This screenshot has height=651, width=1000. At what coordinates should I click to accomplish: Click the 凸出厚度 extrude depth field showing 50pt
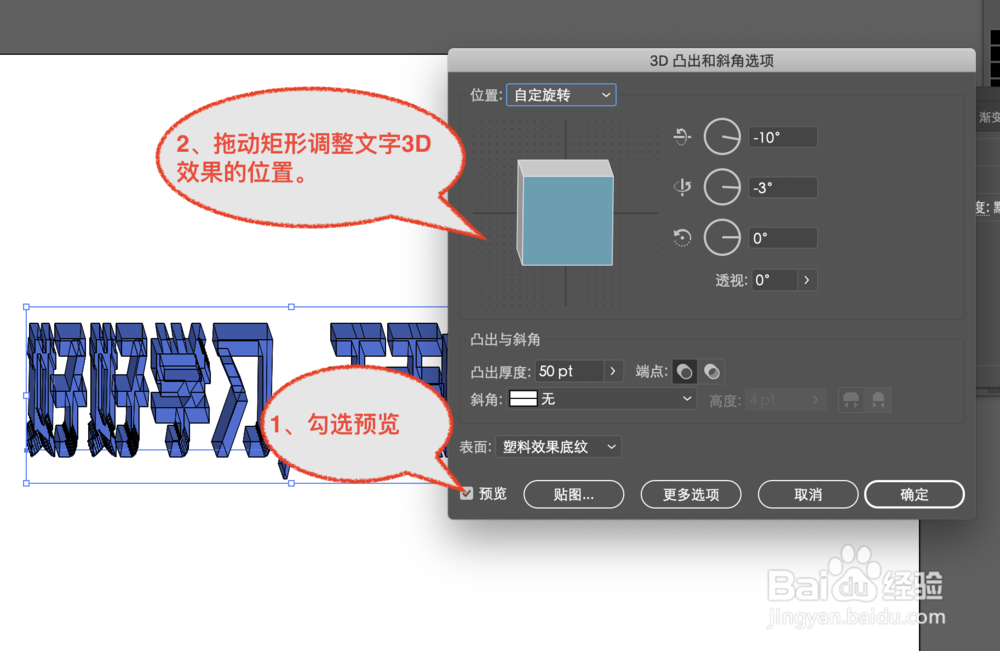coord(572,371)
